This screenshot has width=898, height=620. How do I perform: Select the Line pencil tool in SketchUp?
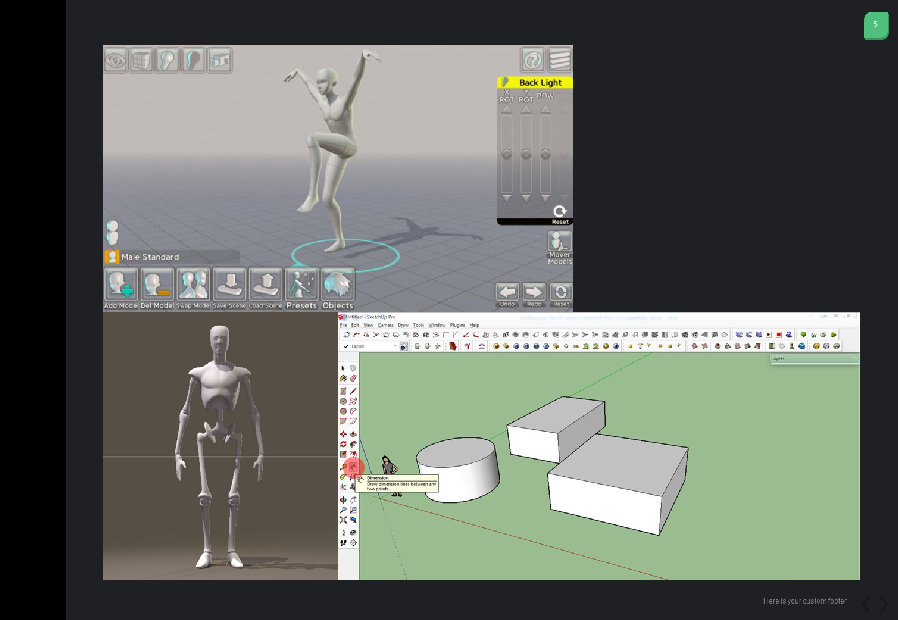pyautogui.click(x=353, y=391)
